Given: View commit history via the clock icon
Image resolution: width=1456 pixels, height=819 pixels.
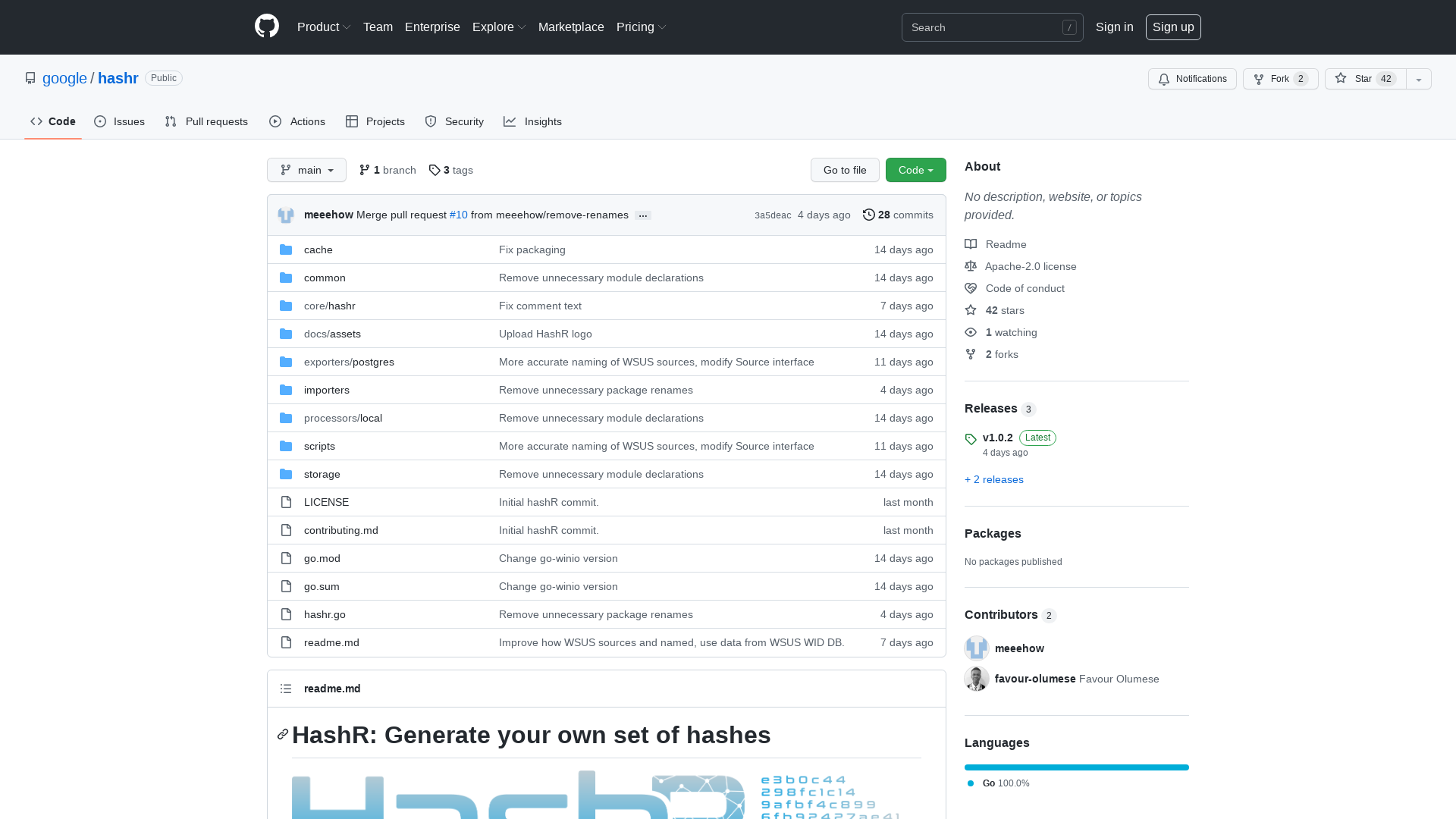Looking at the screenshot, I should click(x=869, y=215).
